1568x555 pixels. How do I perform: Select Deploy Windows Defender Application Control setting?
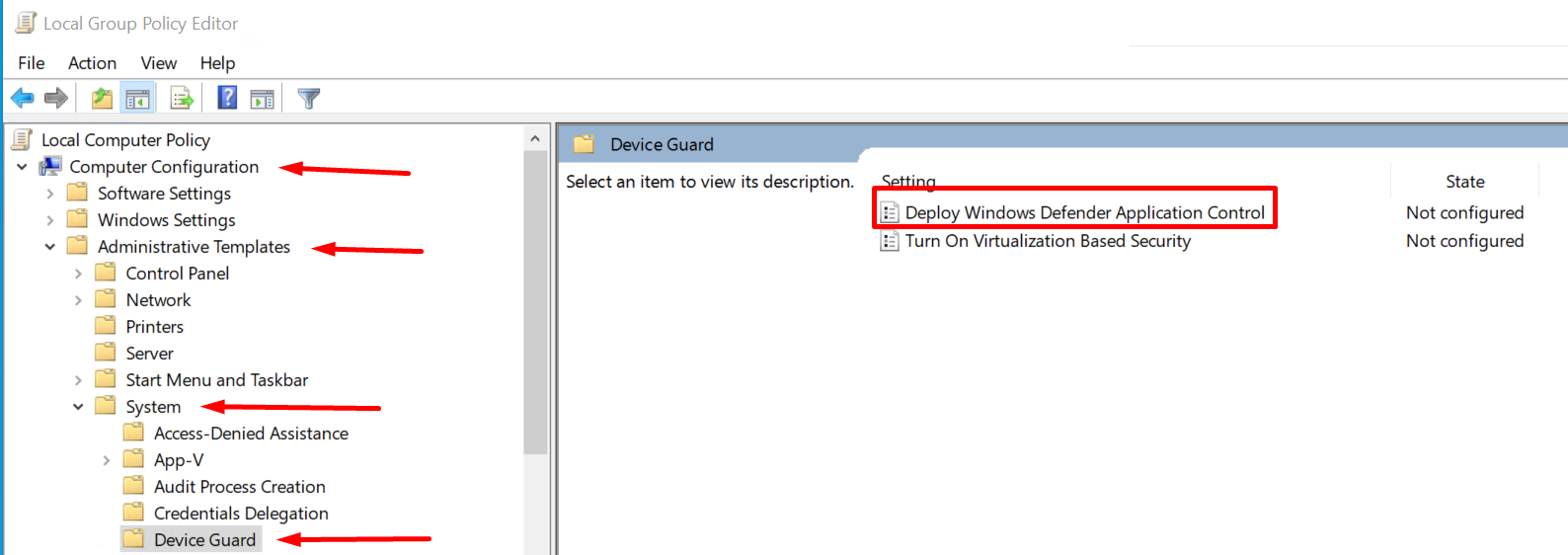(x=1083, y=212)
